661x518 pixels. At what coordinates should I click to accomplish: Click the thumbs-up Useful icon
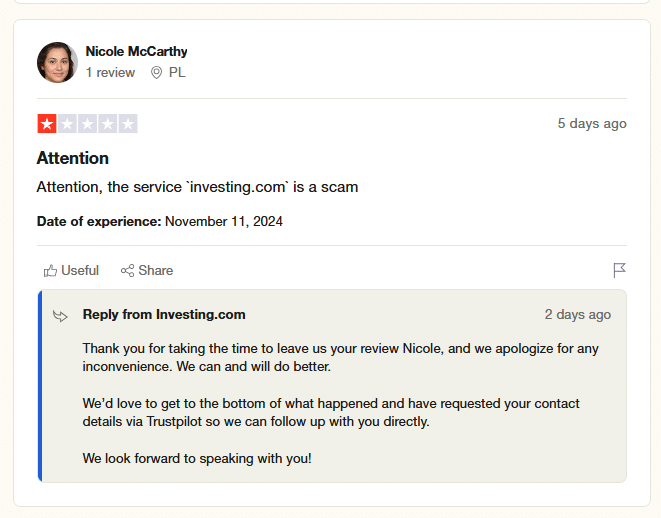[x=50, y=271]
